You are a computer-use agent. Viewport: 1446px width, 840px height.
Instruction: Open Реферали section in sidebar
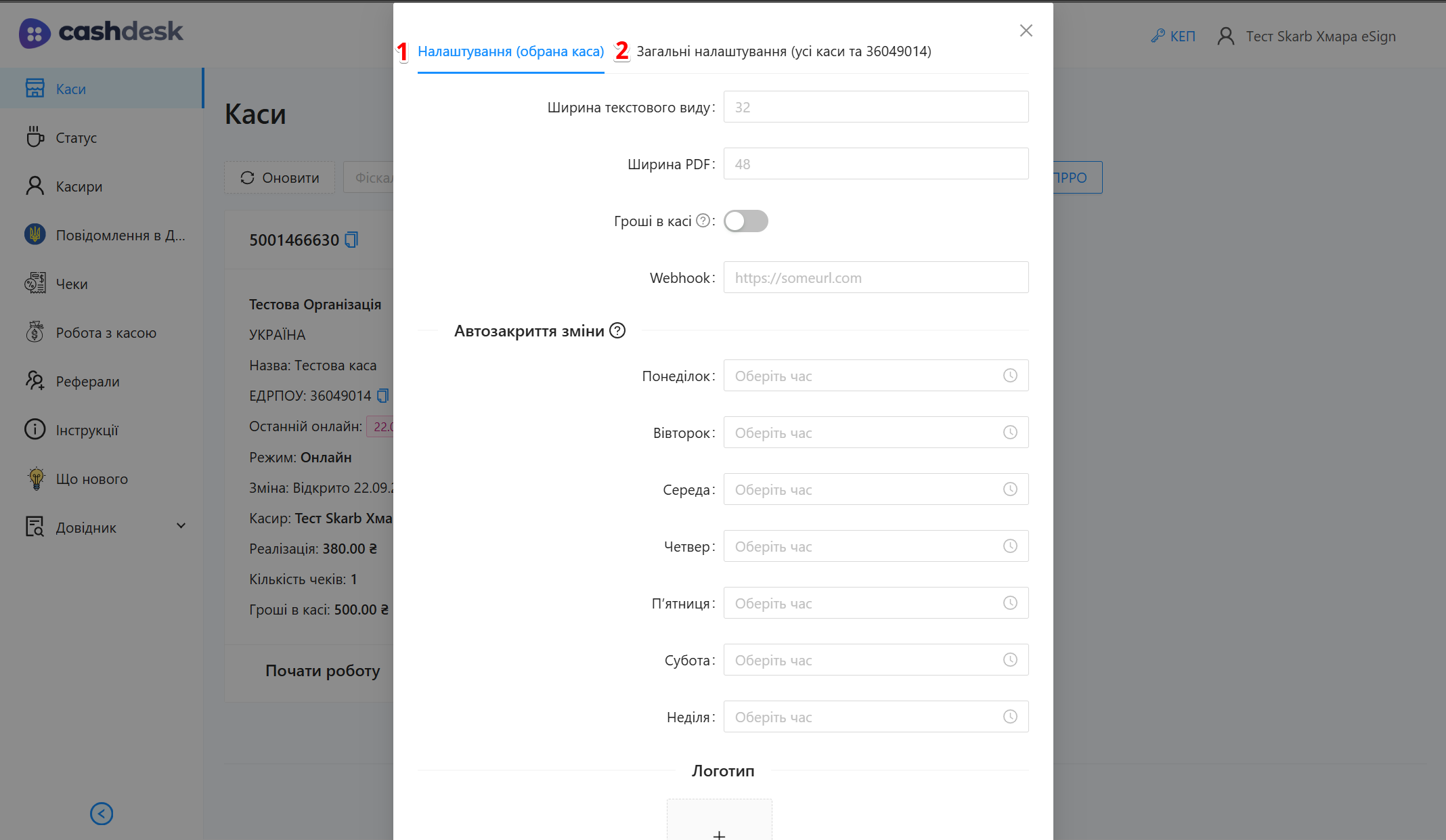[x=87, y=382]
